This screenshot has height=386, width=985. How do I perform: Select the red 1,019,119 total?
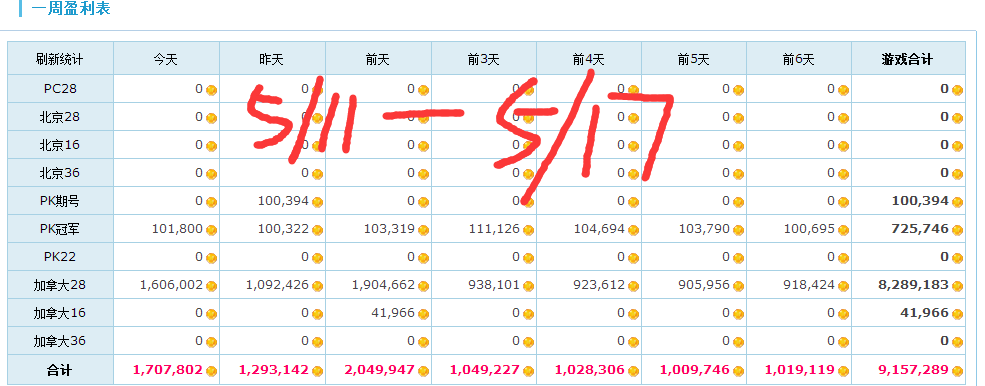click(x=800, y=370)
